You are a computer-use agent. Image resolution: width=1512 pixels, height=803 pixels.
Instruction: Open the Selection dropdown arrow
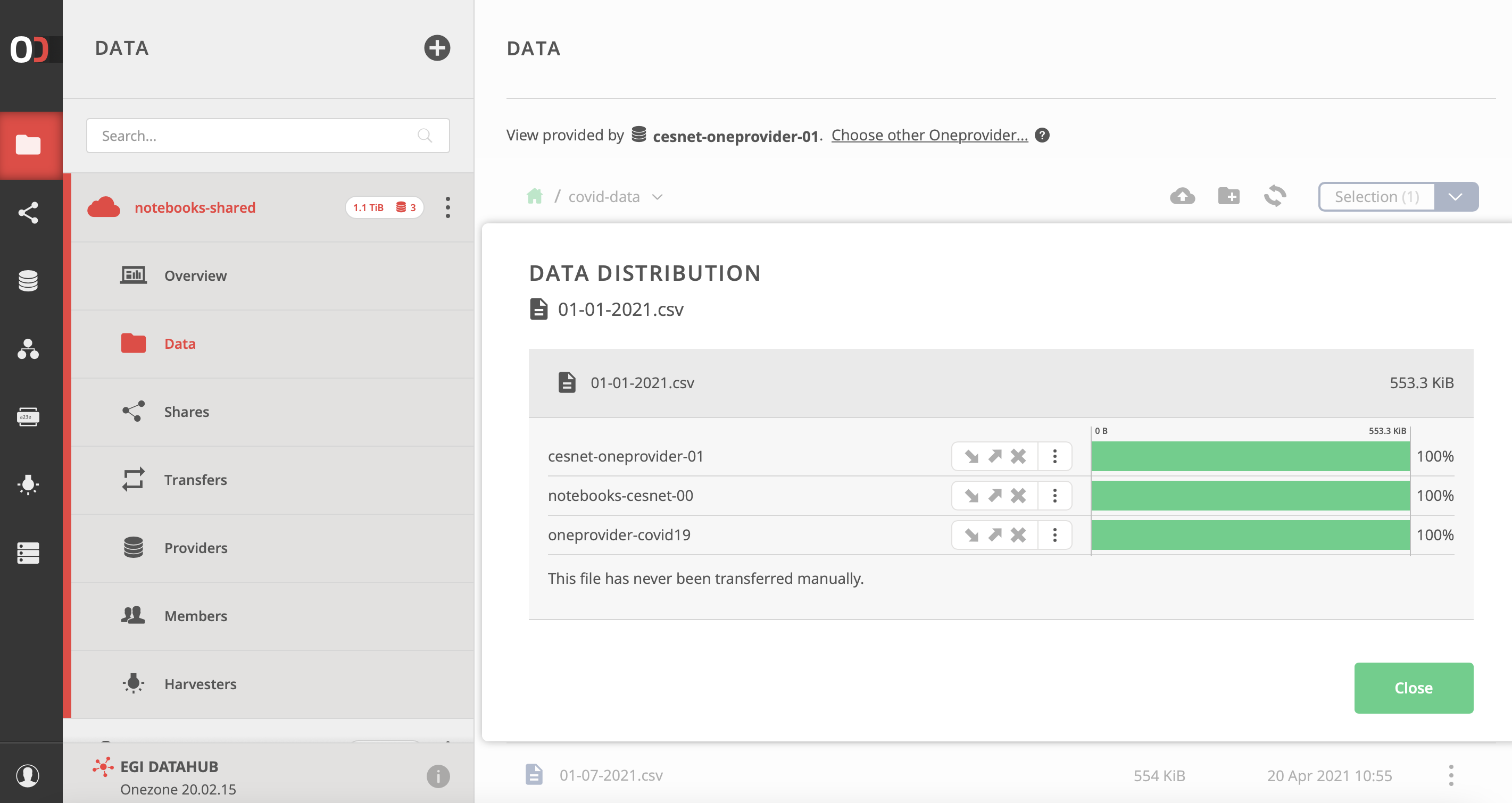[1455, 197]
